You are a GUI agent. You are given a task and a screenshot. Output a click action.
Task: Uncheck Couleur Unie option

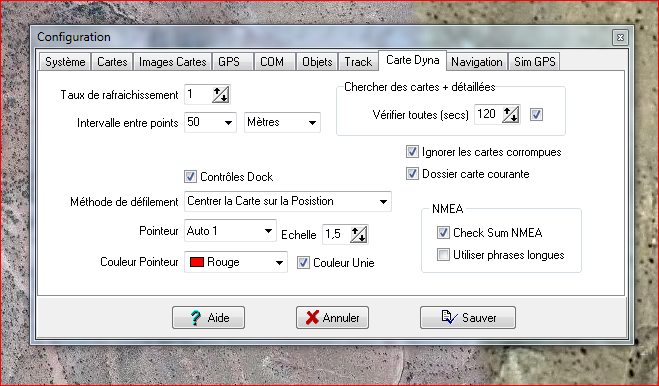[303, 263]
